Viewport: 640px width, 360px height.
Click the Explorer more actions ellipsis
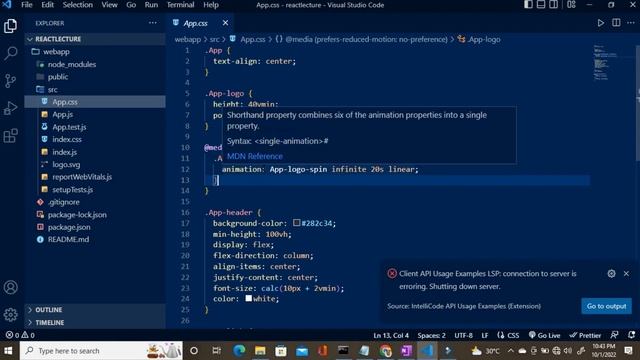[153, 23]
